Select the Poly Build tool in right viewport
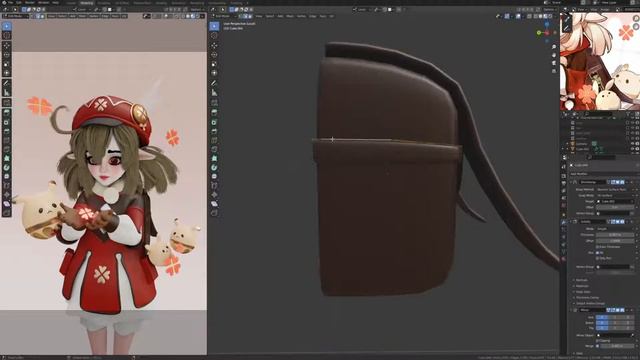This screenshot has height=360, width=640. [214, 158]
